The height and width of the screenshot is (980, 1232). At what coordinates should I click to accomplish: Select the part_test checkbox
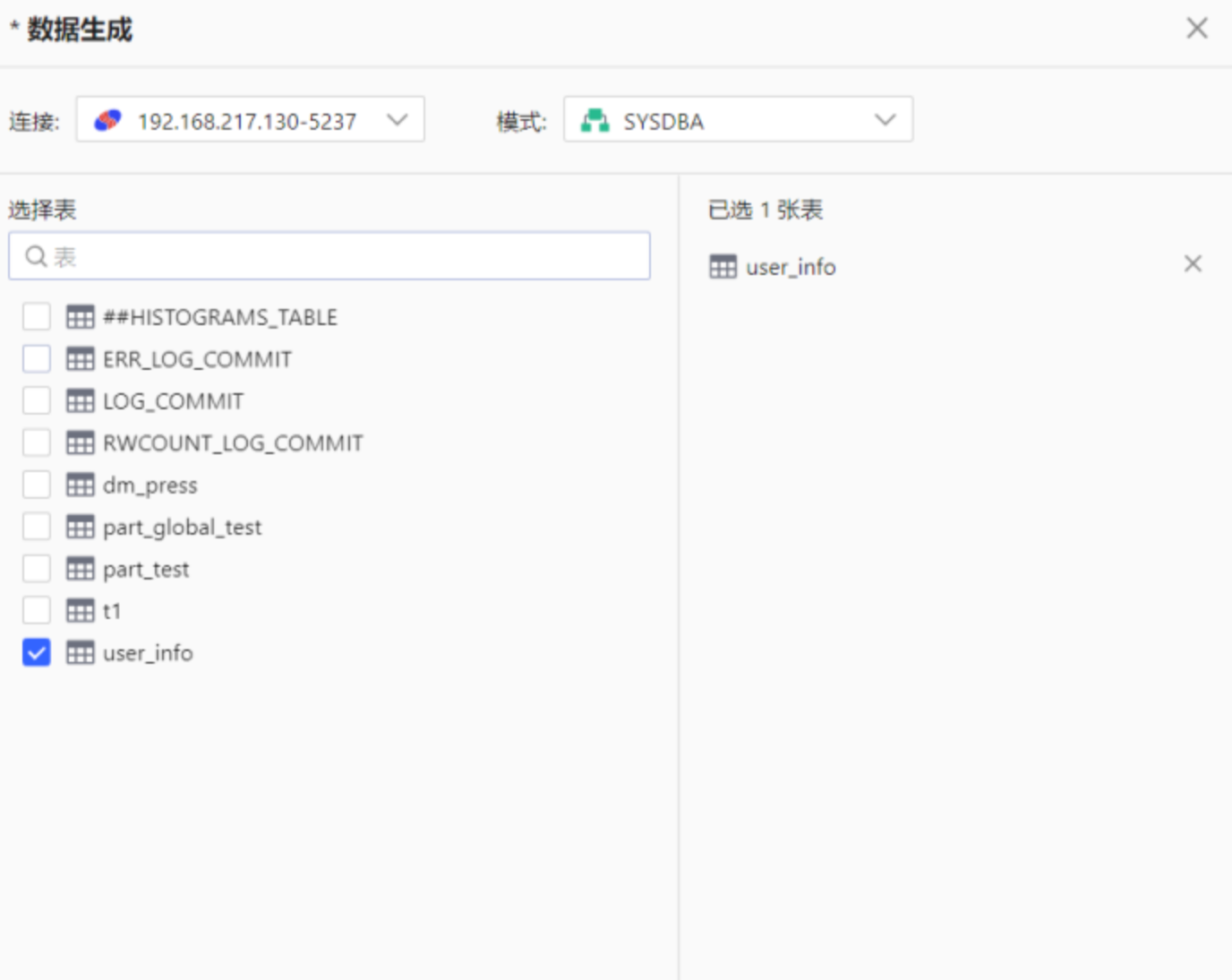(x=37, y=569)
